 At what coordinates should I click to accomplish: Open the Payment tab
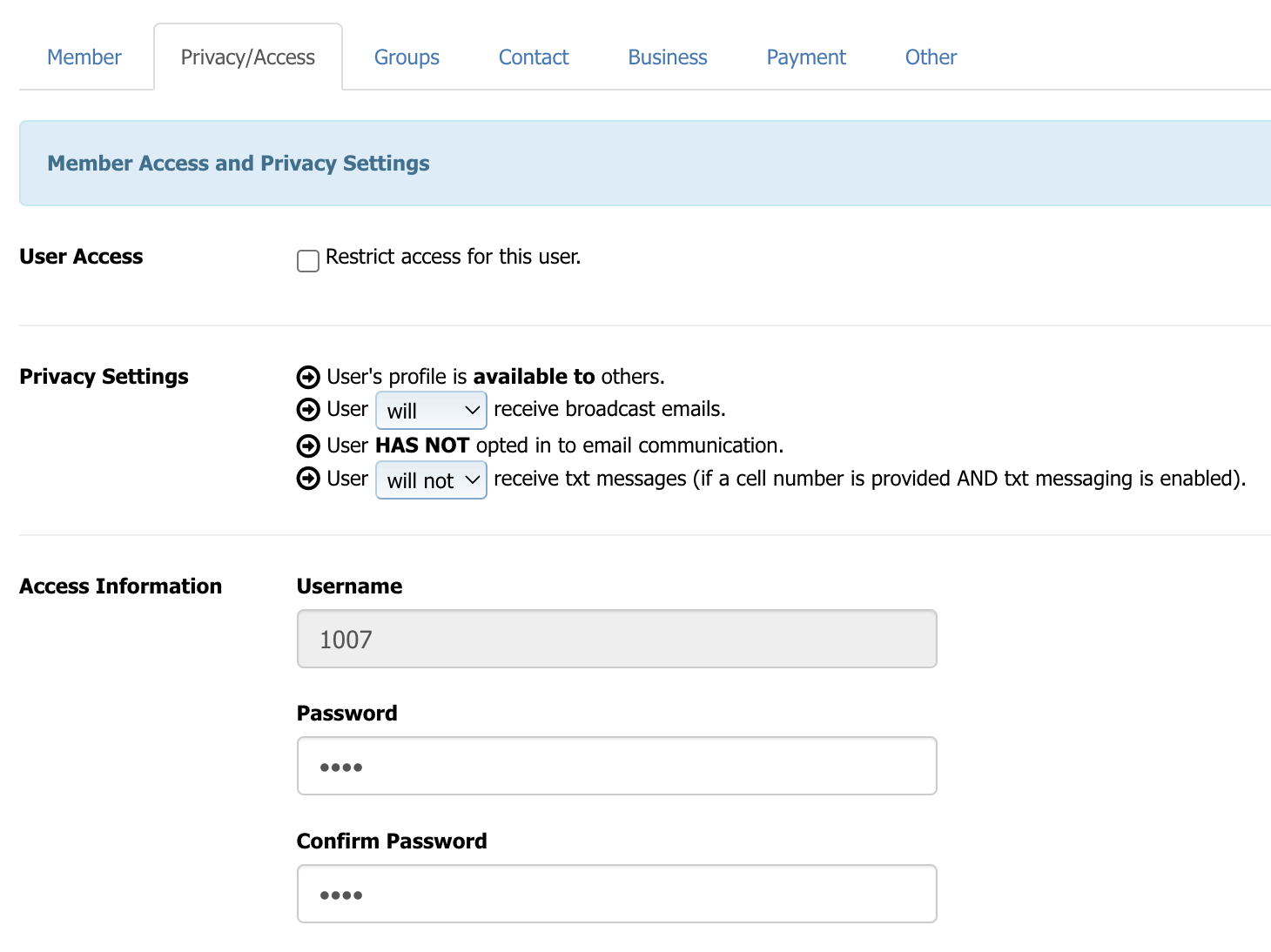point(806,57)
